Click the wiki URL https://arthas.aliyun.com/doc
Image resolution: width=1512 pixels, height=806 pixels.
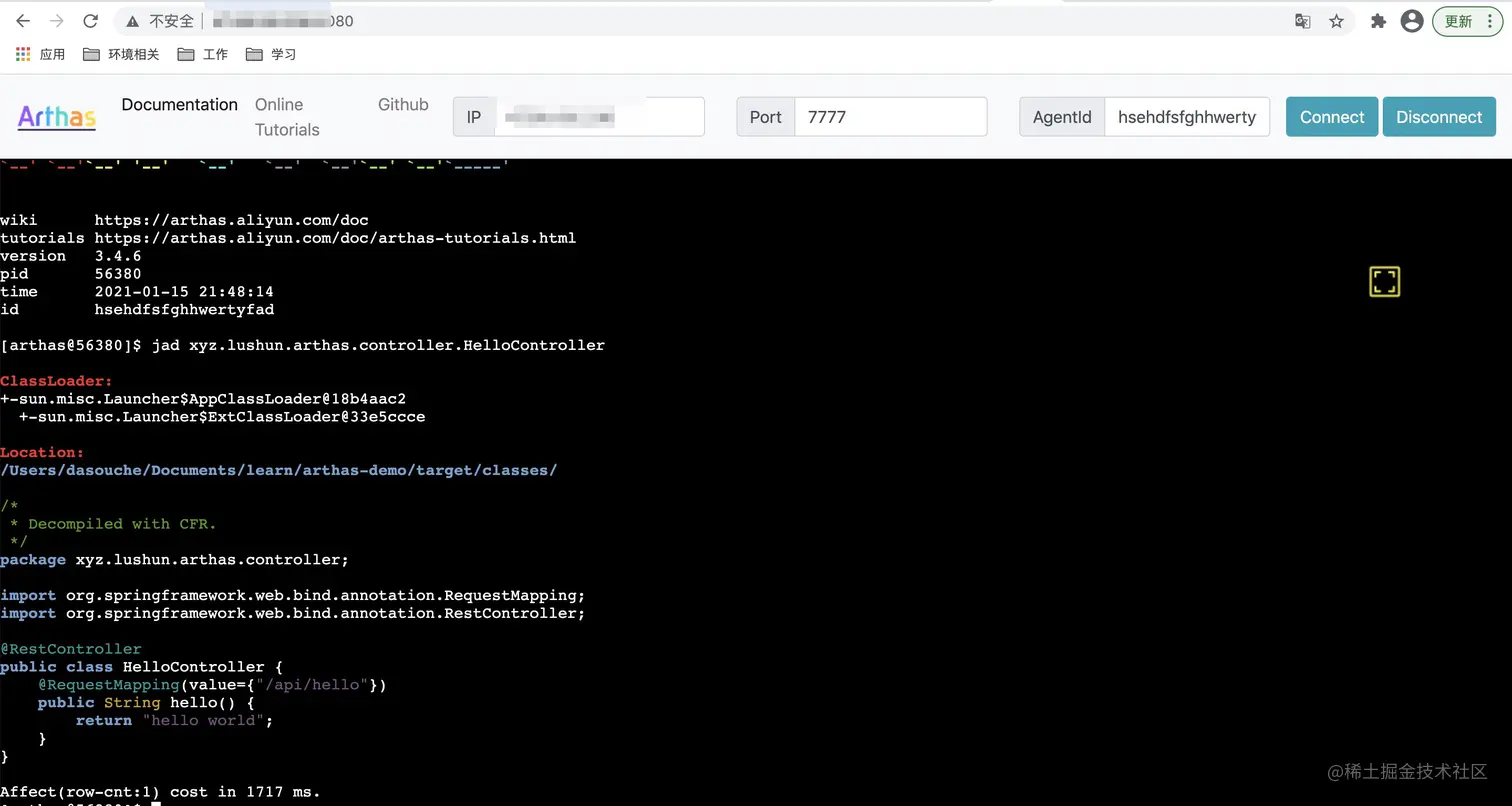tap(232, 220)
